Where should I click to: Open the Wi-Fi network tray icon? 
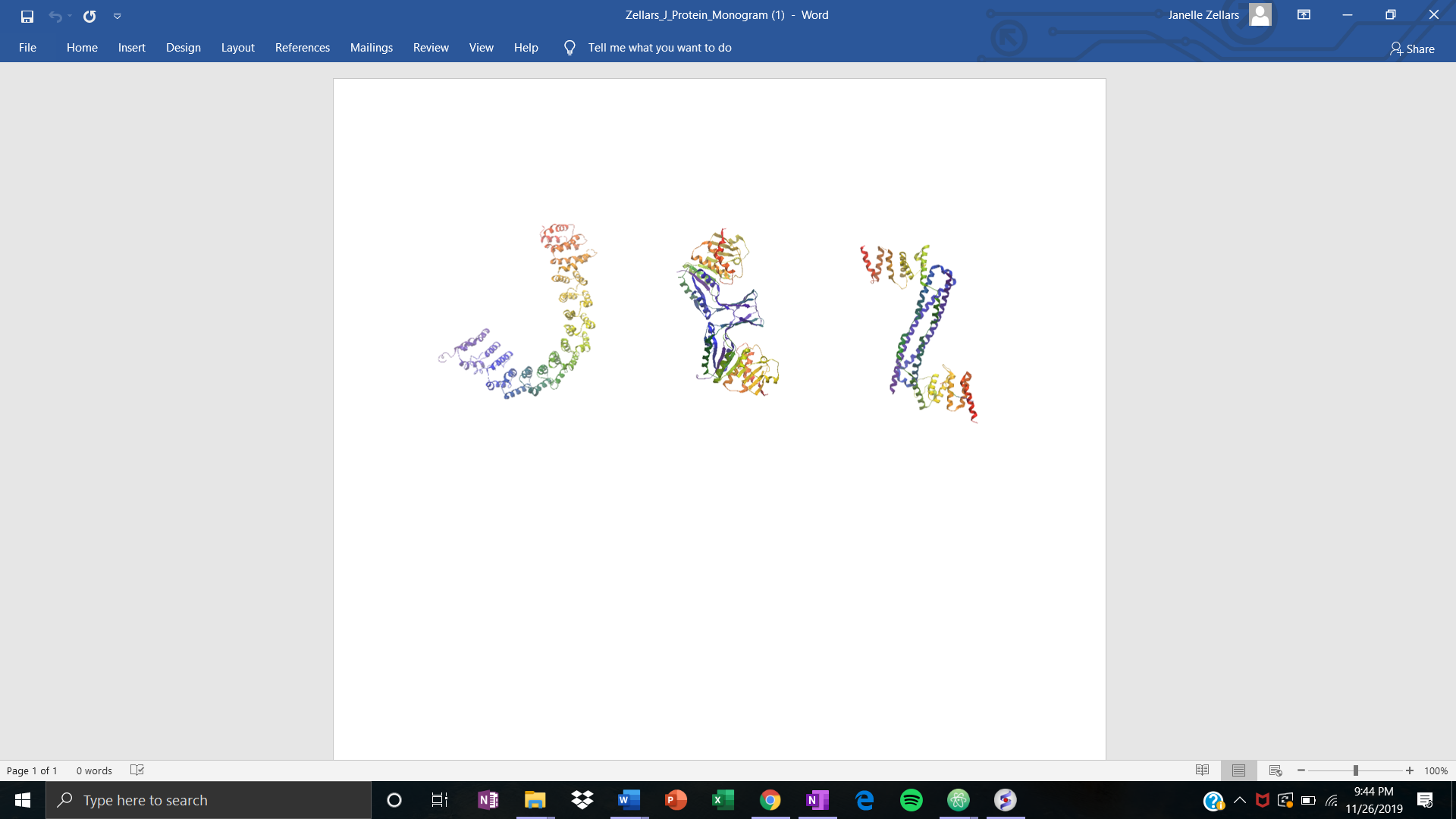[x=1332, y=800]
